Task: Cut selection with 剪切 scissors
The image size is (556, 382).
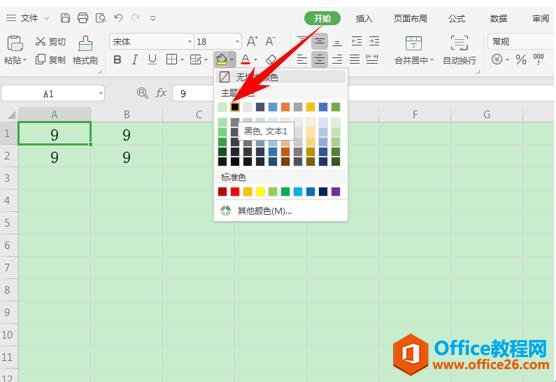Action: click(x=50, y=41)
